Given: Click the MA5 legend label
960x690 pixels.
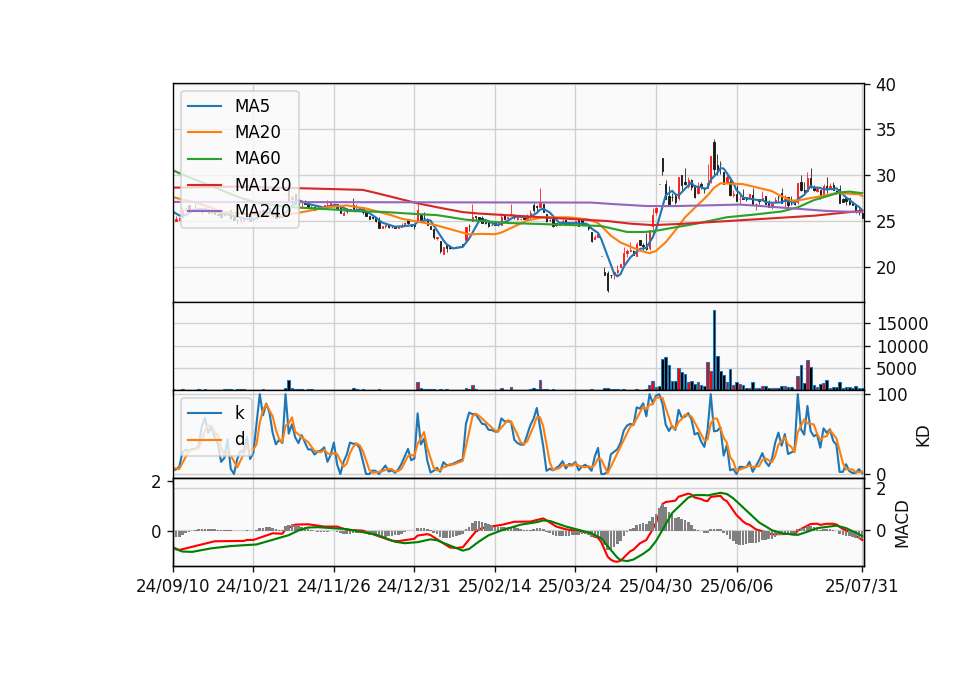Looking at the screenshot, I should click(252, 106).
